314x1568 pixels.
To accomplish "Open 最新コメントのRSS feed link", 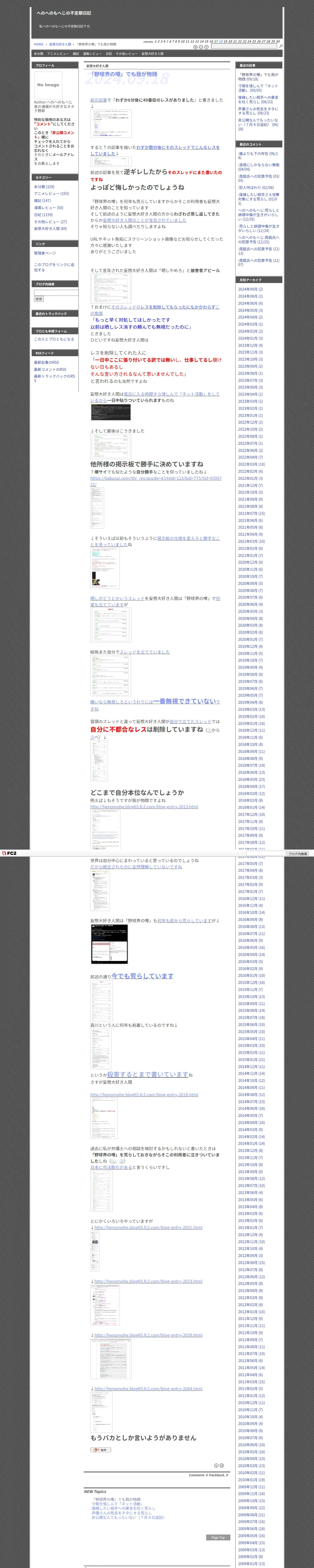I will tap(50, 370).
